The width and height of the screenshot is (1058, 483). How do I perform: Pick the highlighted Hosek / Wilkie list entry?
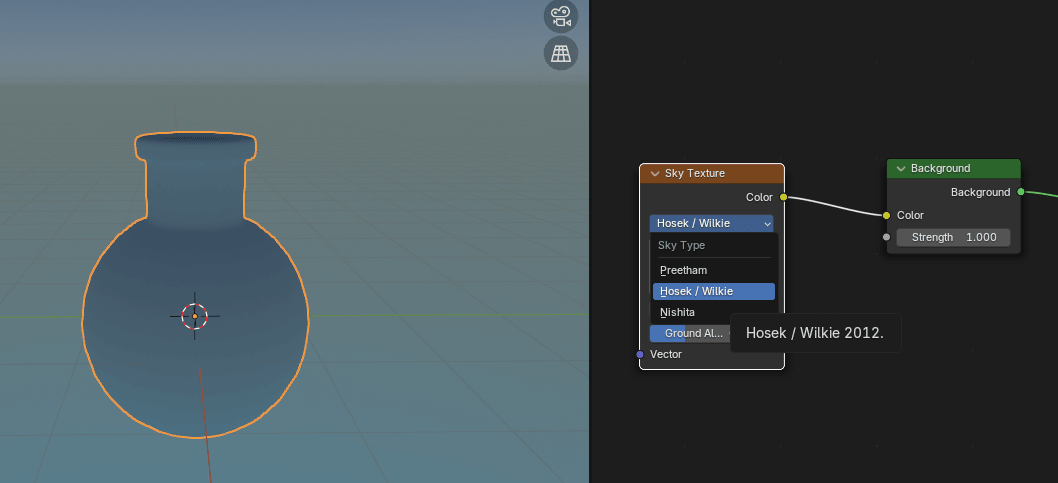tap(713, 291)
